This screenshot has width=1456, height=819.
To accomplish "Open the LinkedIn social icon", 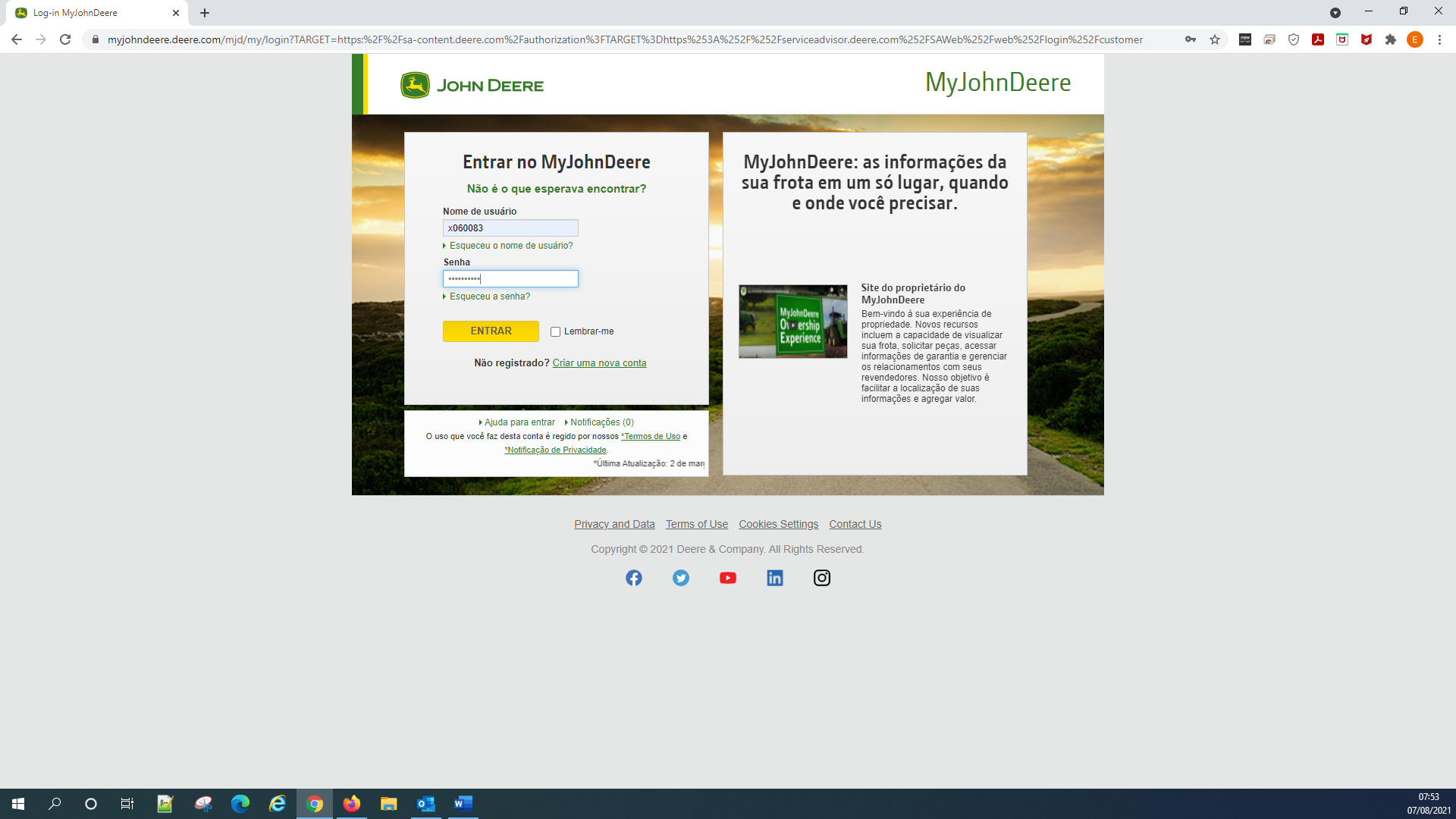I will click(775, 578).
